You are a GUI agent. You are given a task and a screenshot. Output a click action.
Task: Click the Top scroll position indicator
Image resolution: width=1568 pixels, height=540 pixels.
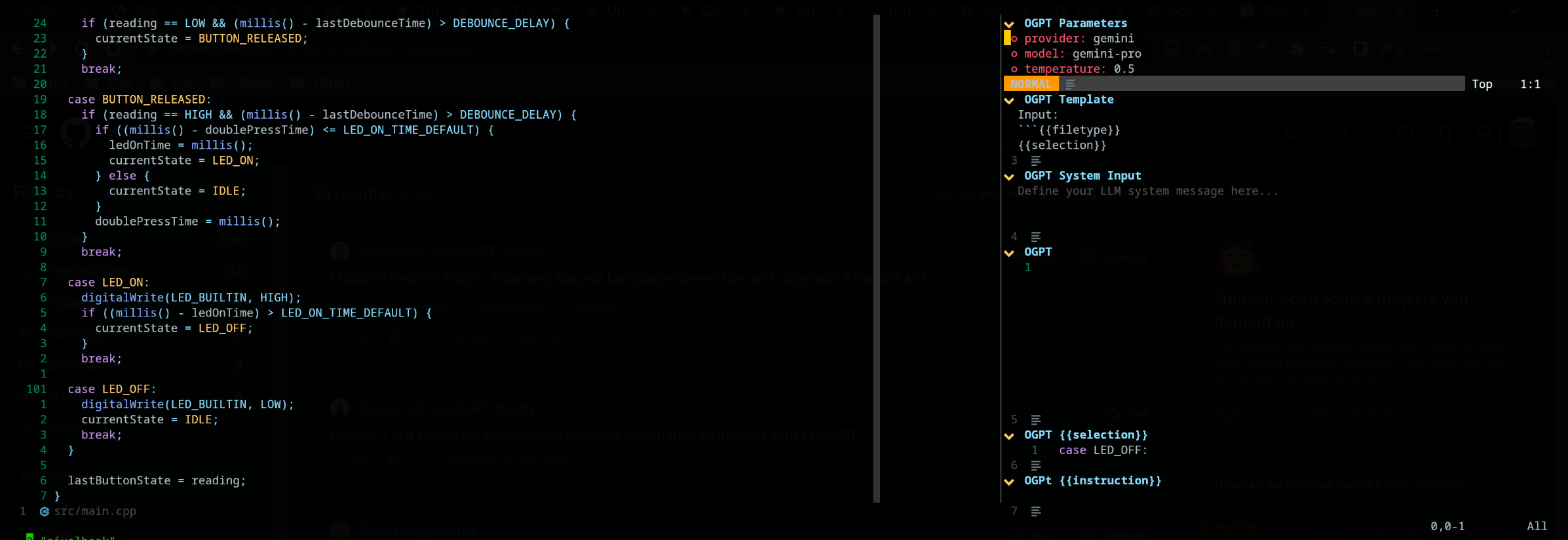(x=1482, y=84)
